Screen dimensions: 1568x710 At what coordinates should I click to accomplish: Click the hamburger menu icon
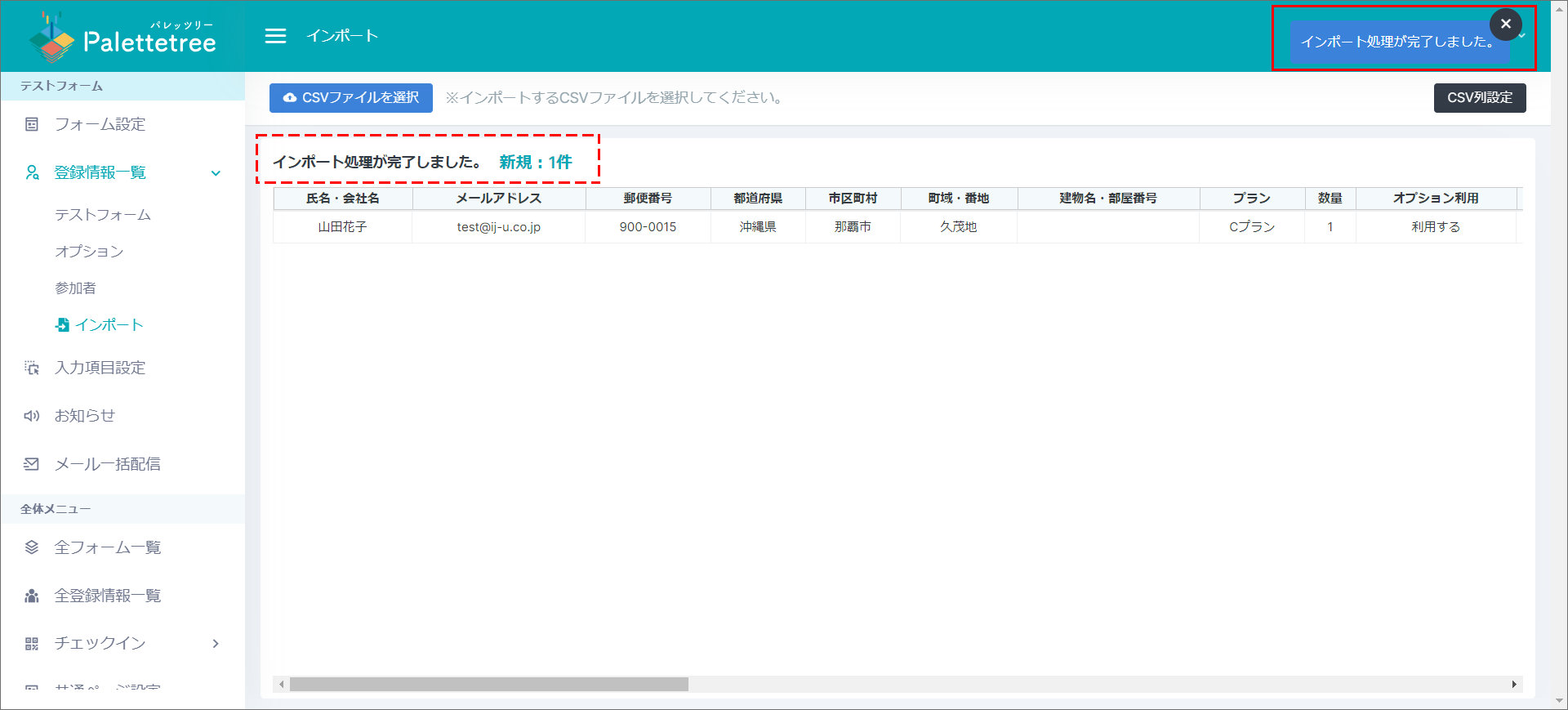click(276, 36)
